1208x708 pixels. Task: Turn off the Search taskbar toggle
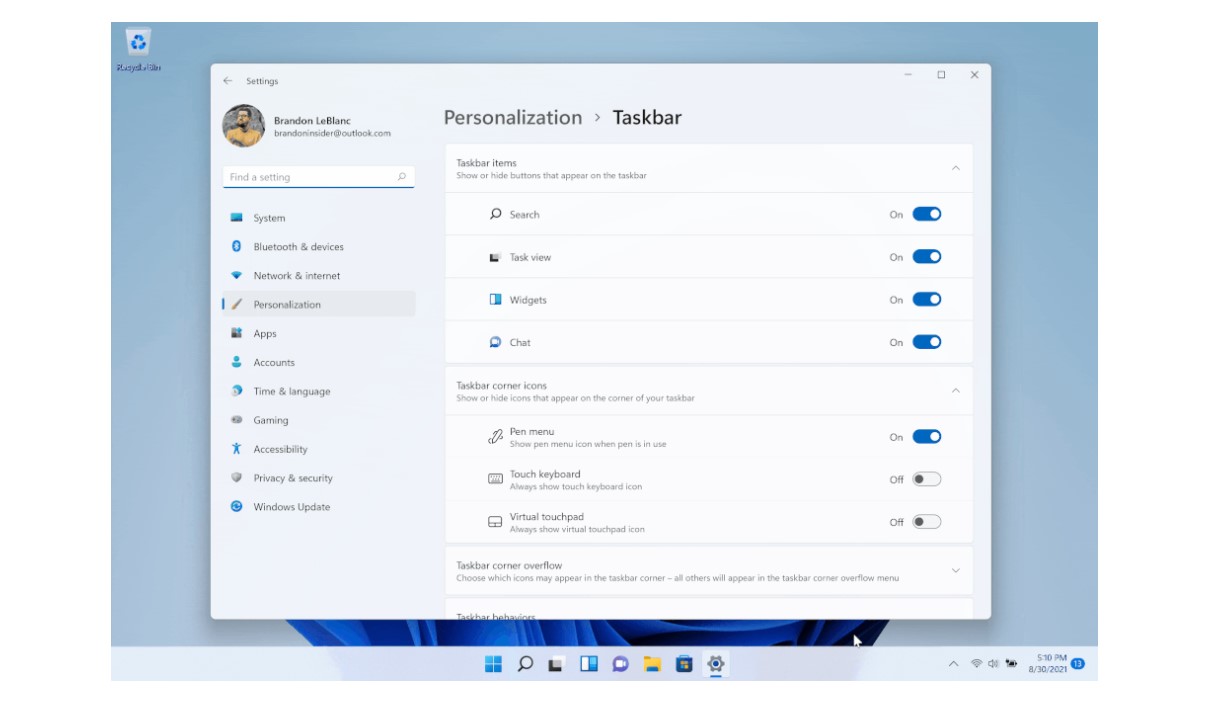[926, 214]
